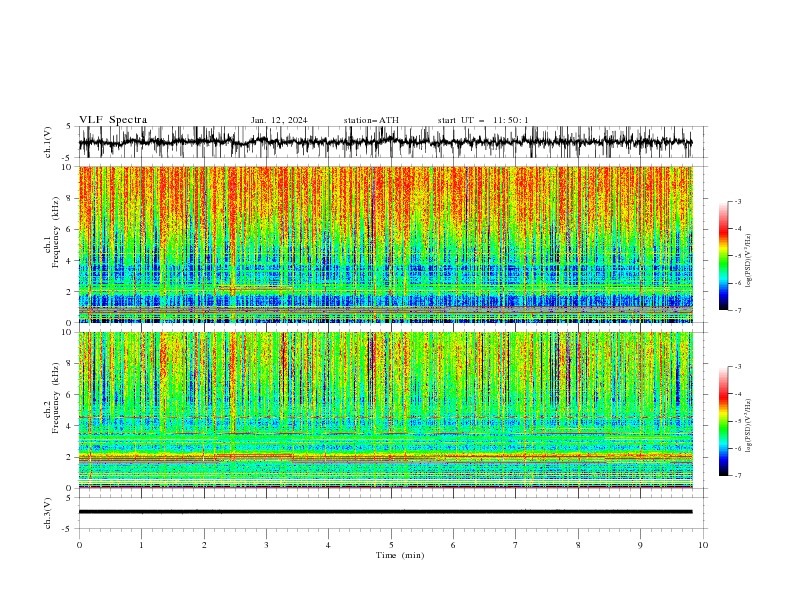Click the ch.1 spectrogram color scale bar
This screenshot has height=612, width=792.
[x=723, y=256]
